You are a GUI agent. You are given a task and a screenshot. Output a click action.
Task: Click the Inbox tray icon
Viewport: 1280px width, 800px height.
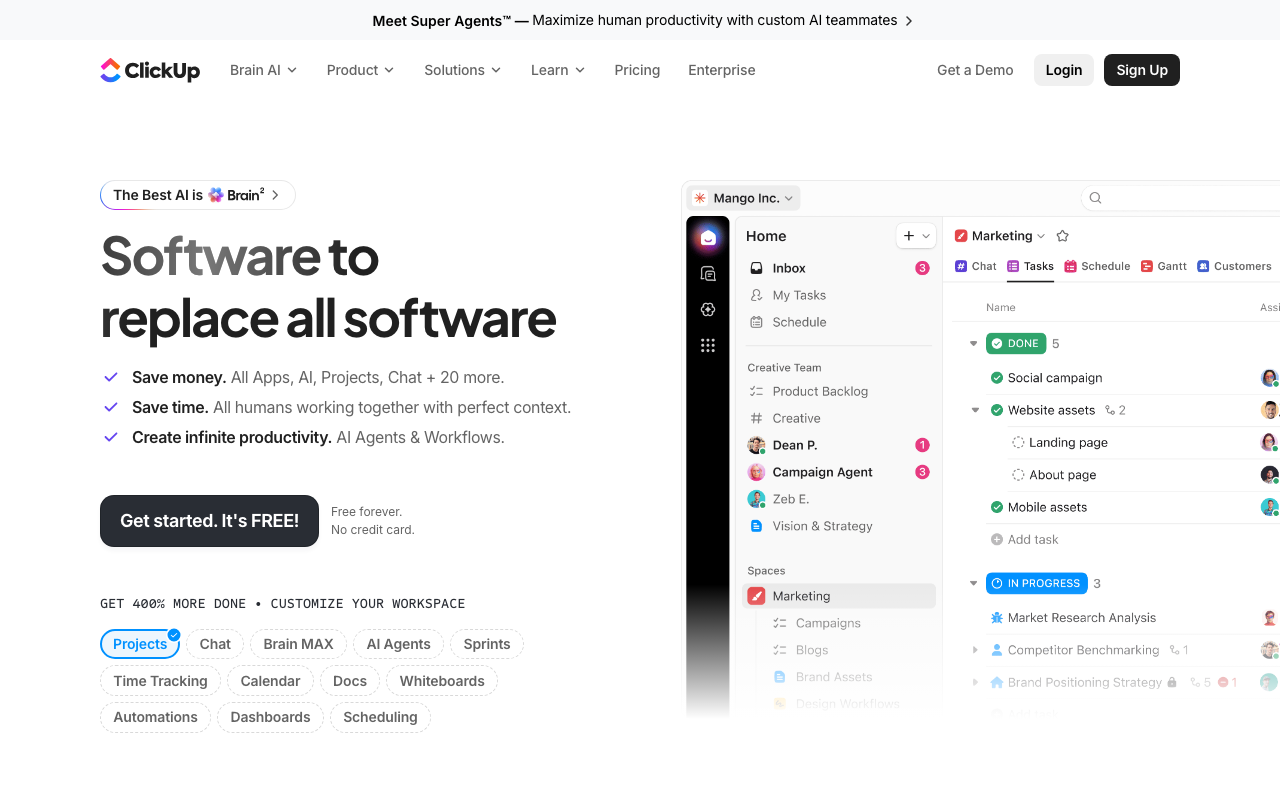(x=757, y=268)
